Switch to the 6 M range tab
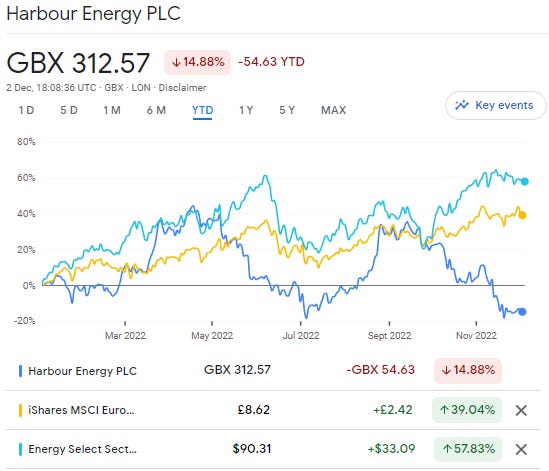 pyautogui.click(x=156, y=110)
